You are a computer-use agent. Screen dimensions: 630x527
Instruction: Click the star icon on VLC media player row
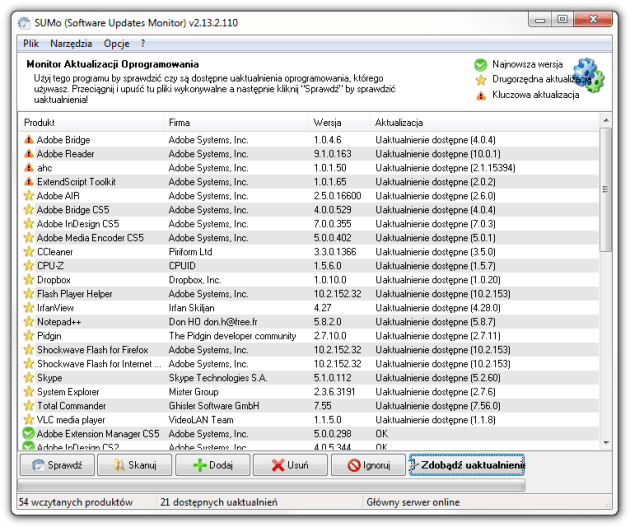pos(29,420)
